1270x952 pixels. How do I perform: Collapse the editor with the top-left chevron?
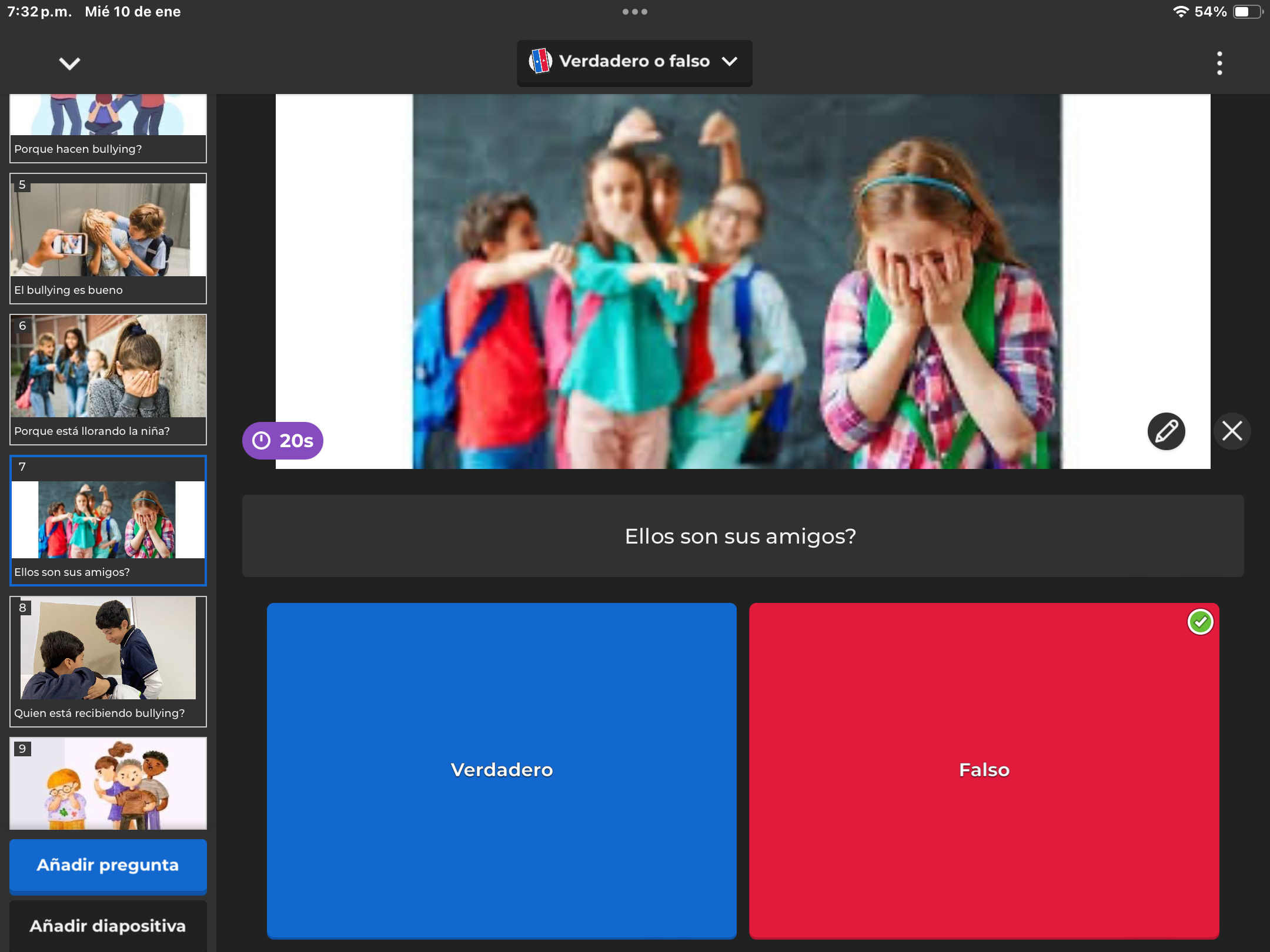[69, 63]
